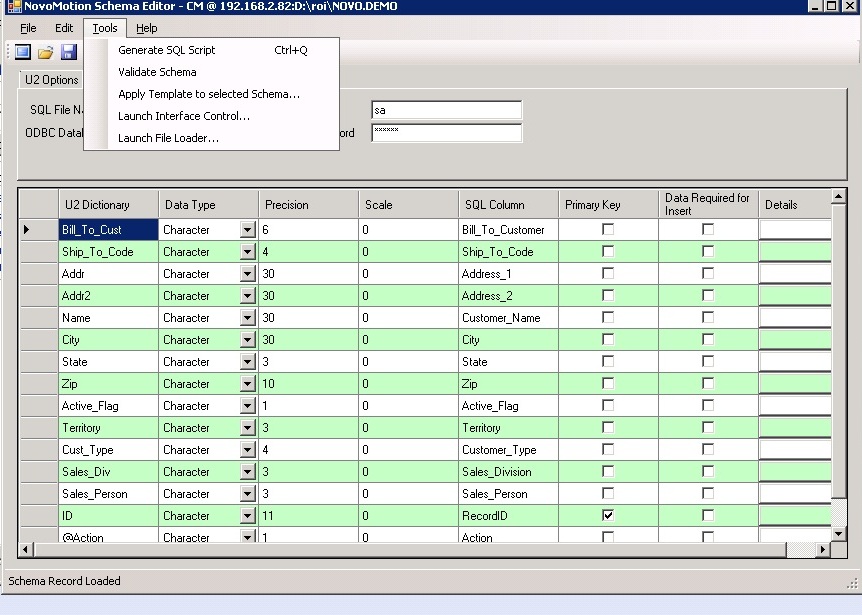Image resolution: width=862 pixels, height=615 pixels.
Task: Uncheck Primary Key for the ID row
Action: coord(608,515)
